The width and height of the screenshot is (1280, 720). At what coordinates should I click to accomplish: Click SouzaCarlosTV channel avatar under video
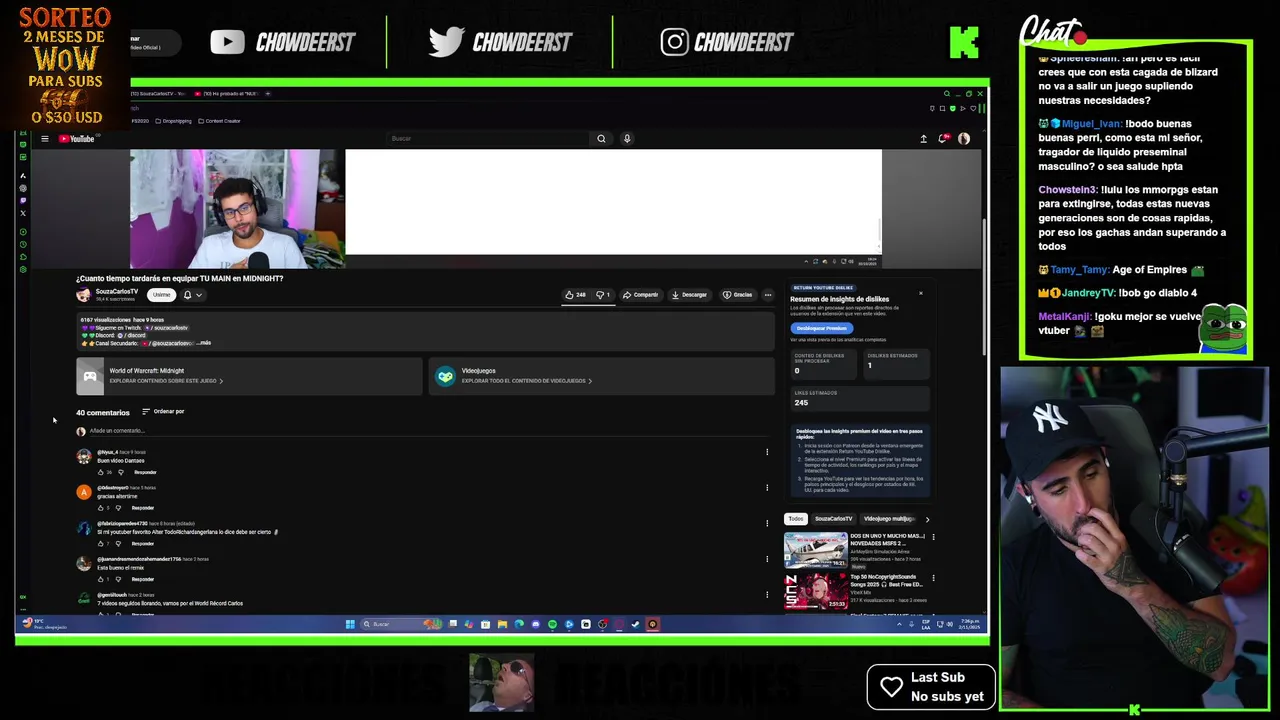click(x=83, y=295)
